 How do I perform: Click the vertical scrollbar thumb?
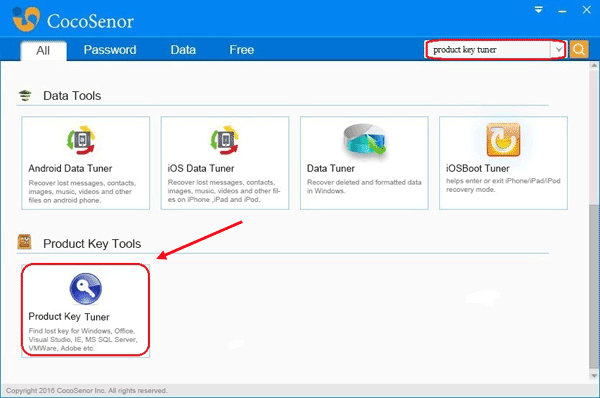pyautogui.click(x=594, y=287)
